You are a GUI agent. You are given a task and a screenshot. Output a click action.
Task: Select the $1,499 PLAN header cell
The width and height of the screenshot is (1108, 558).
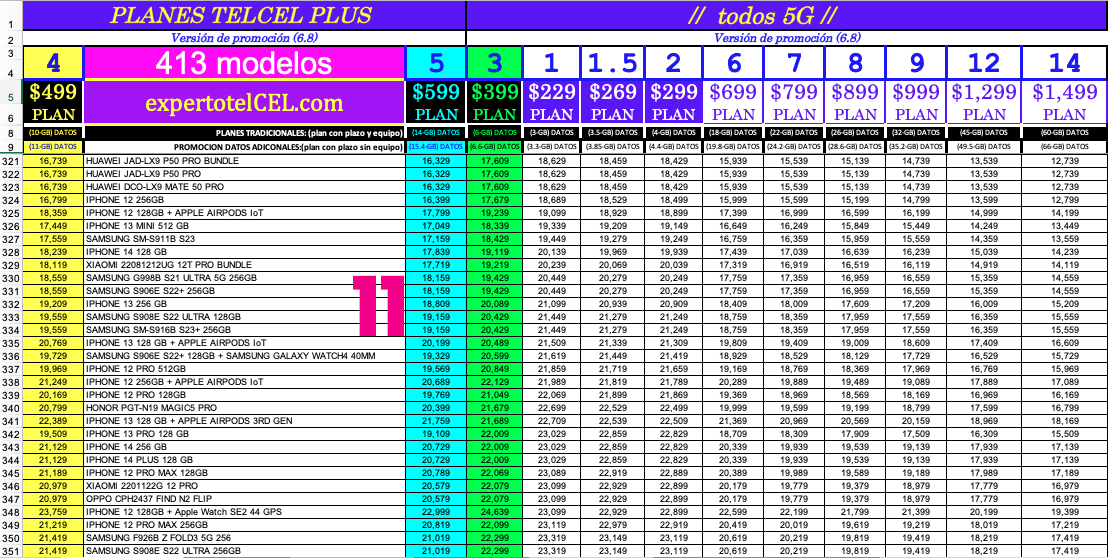[x=1065, y=103]
